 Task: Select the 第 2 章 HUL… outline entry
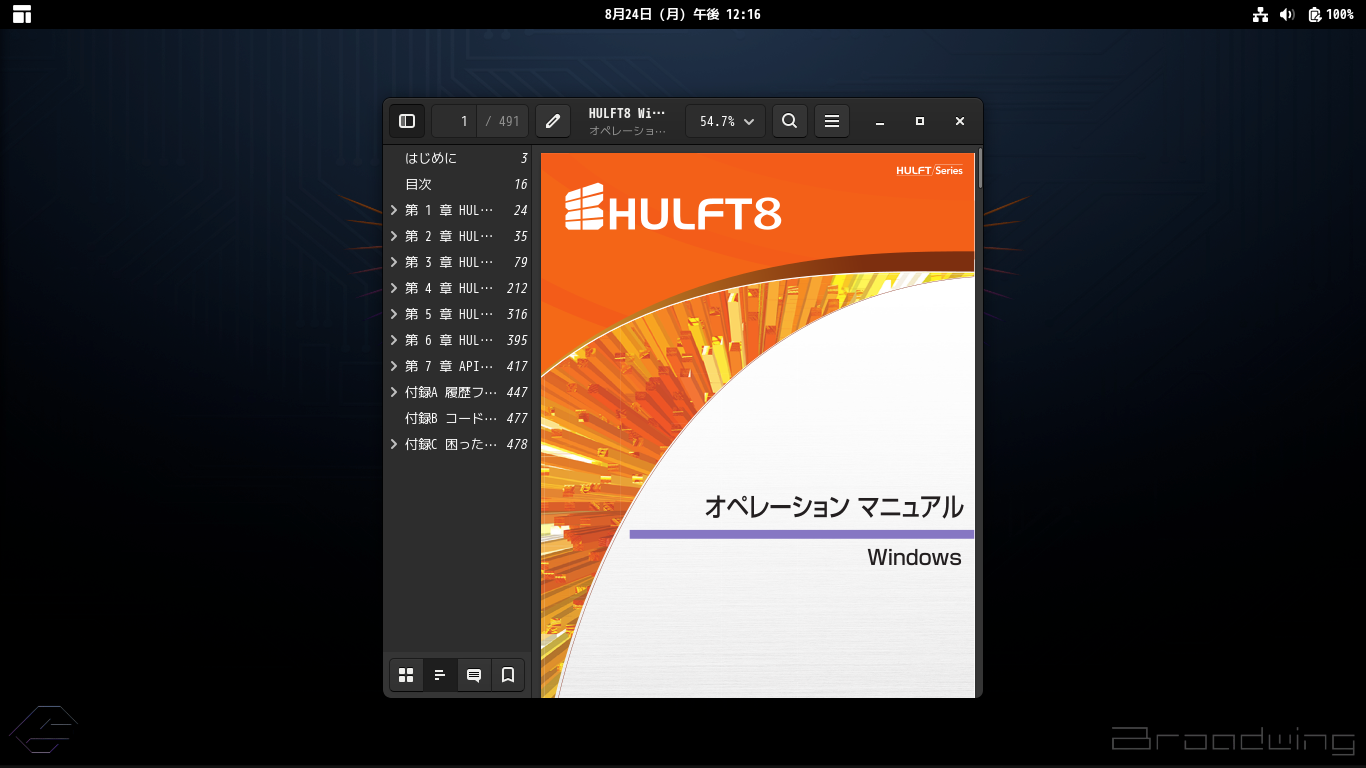pos(458,236)
